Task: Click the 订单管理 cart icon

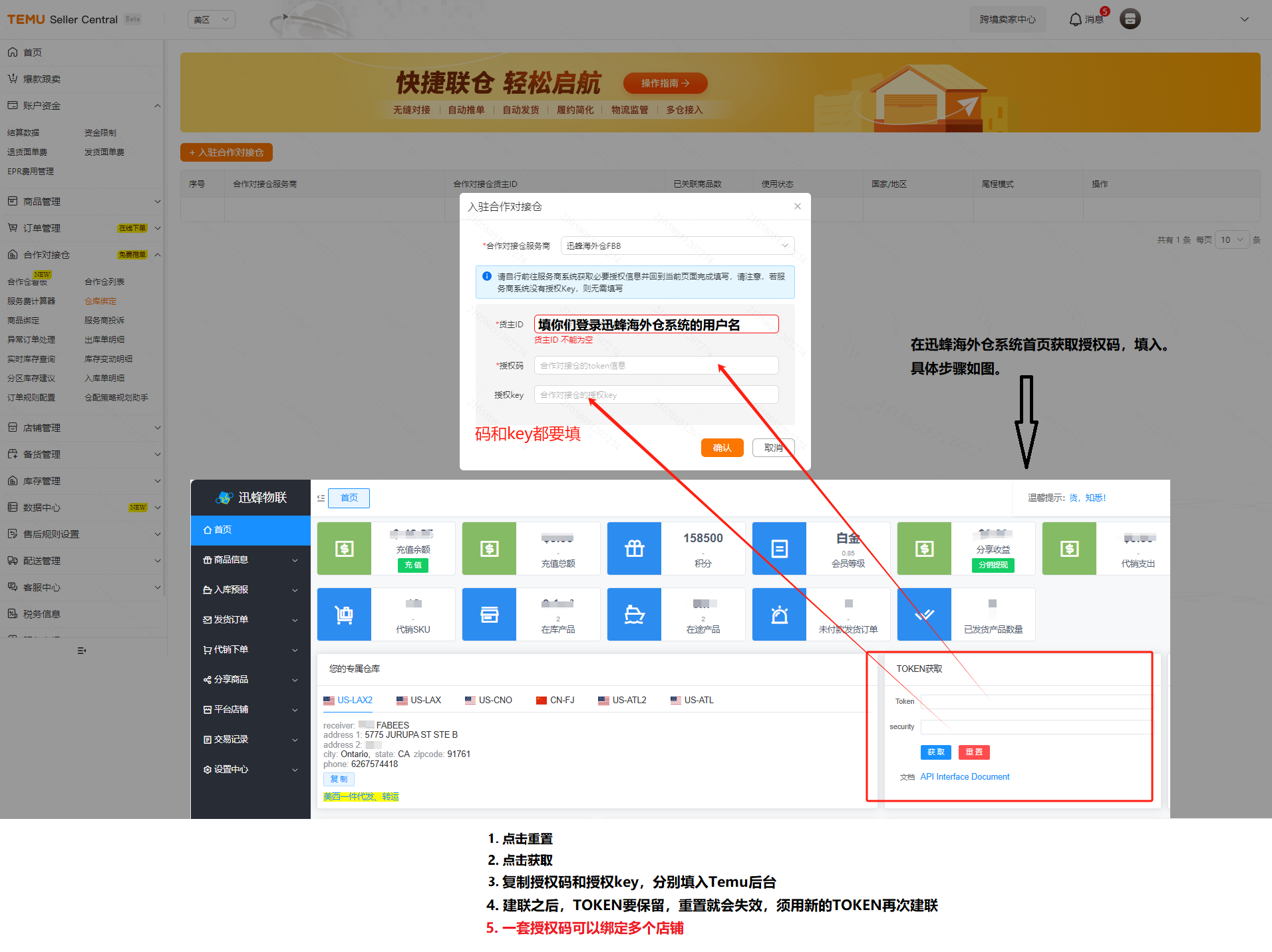Action: [x=13, y=228]
